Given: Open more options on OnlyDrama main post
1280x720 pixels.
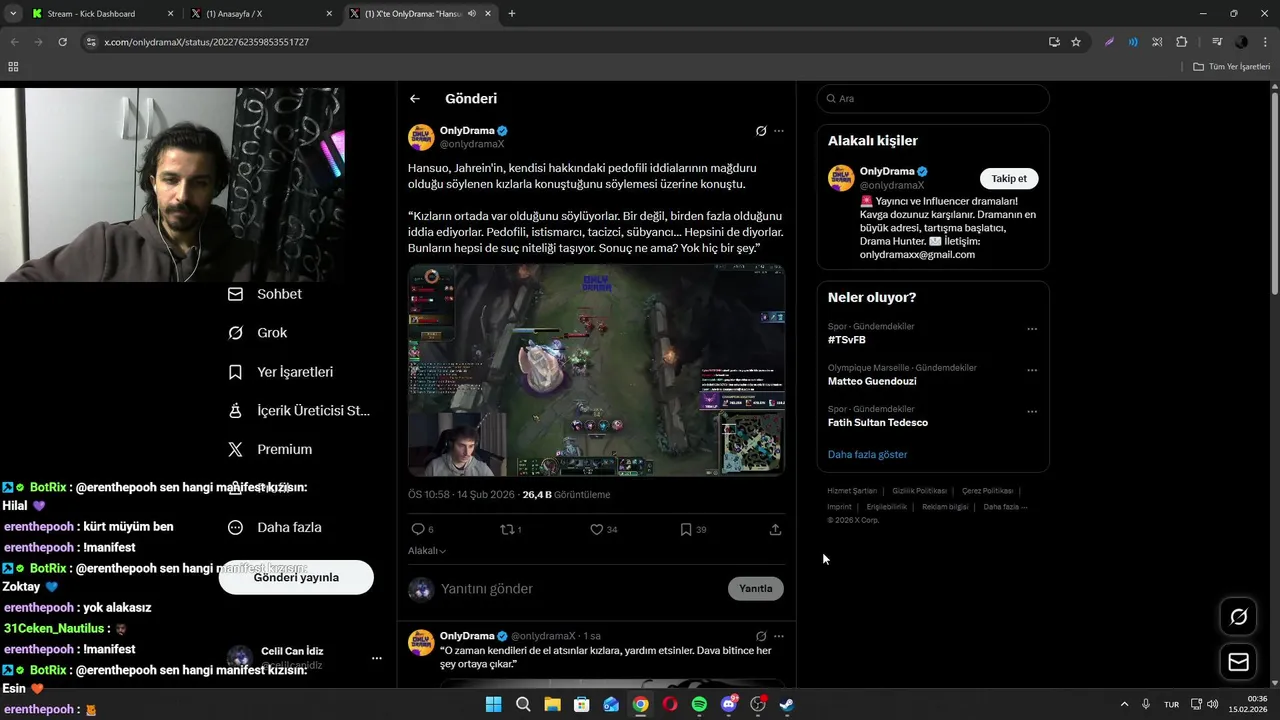Looking at the screenshot, I should 779,131.
